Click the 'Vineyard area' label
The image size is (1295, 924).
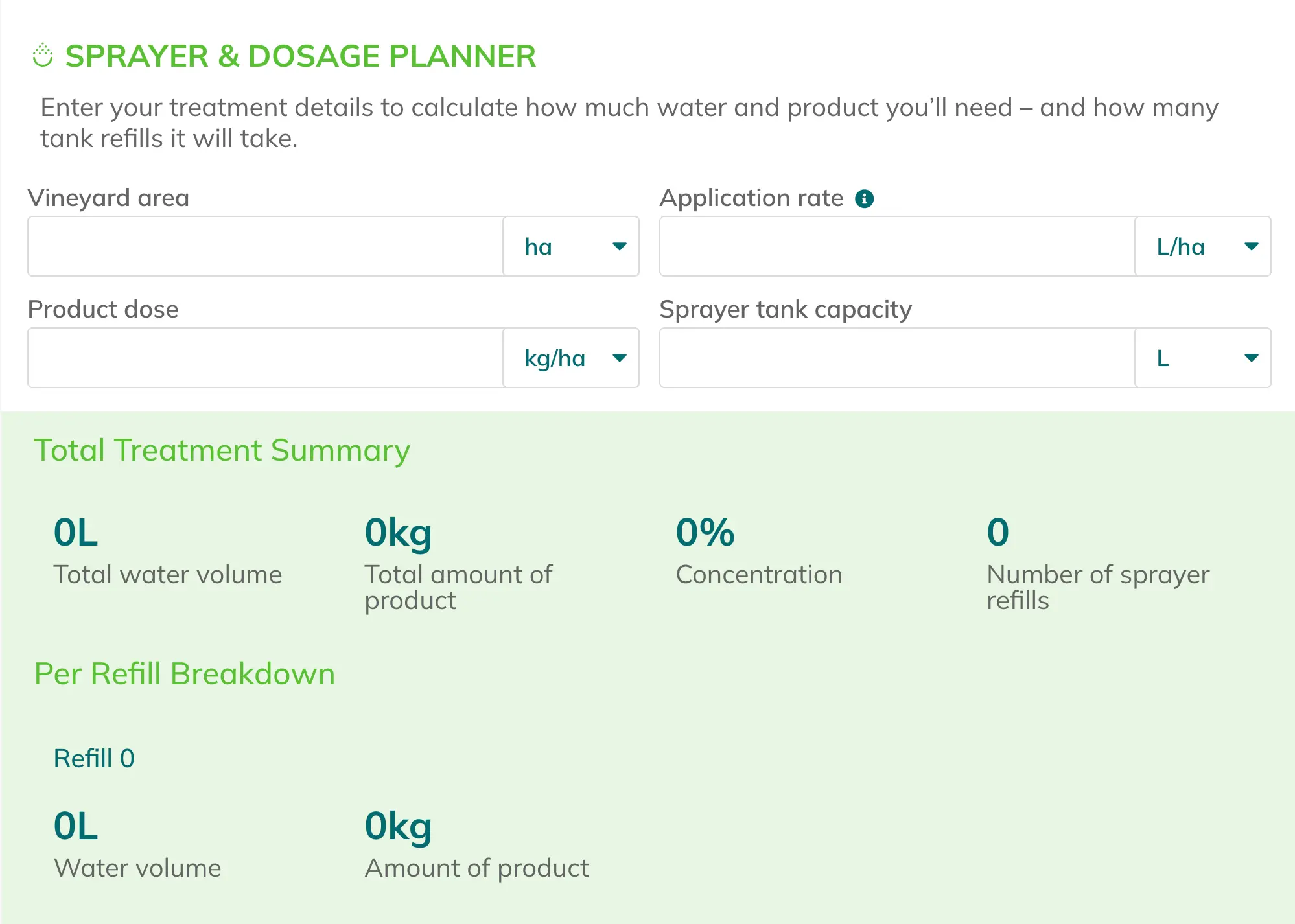click(x=108, y=198)
